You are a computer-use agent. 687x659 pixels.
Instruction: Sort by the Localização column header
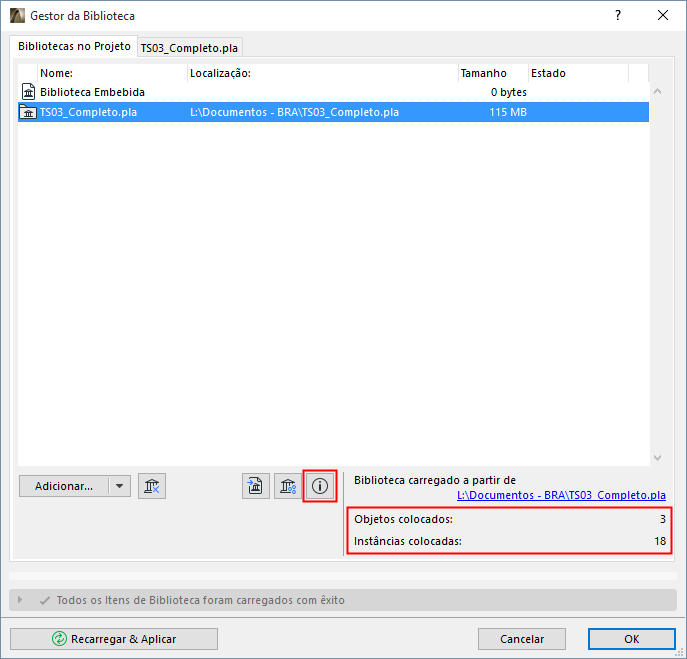tap(323, 73)
